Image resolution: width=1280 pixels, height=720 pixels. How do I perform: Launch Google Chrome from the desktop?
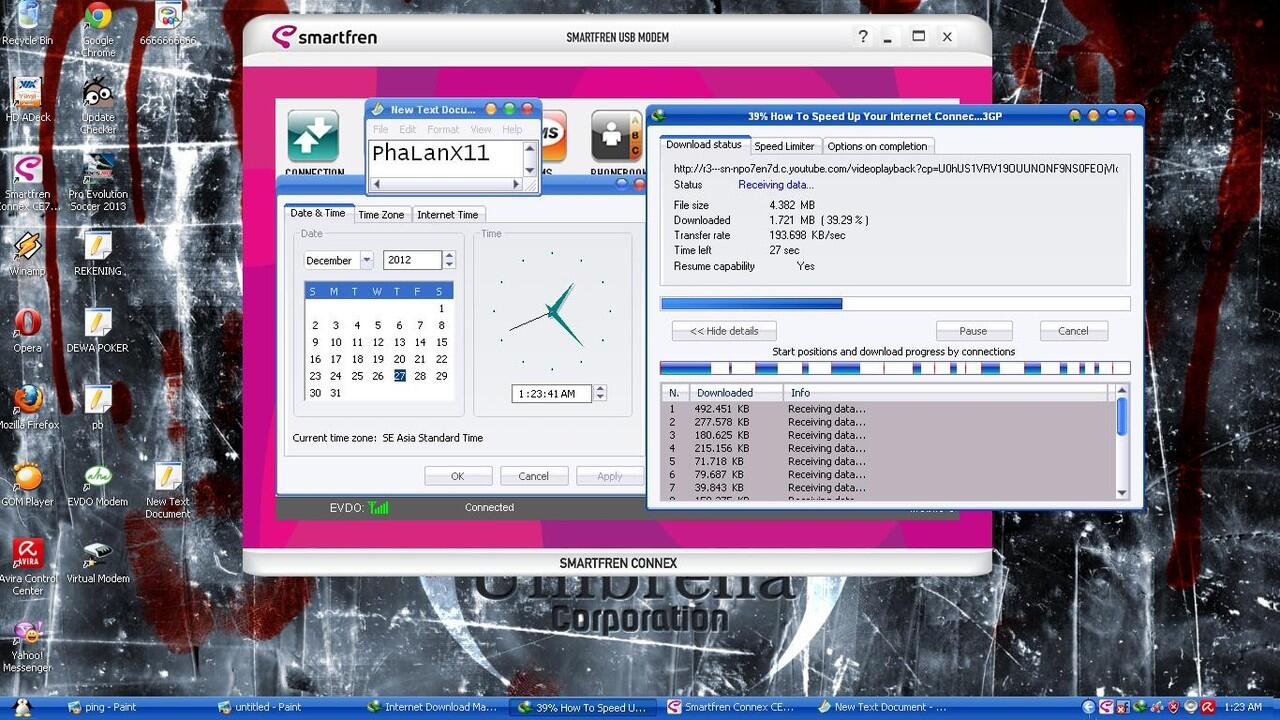tap(98, 28)
